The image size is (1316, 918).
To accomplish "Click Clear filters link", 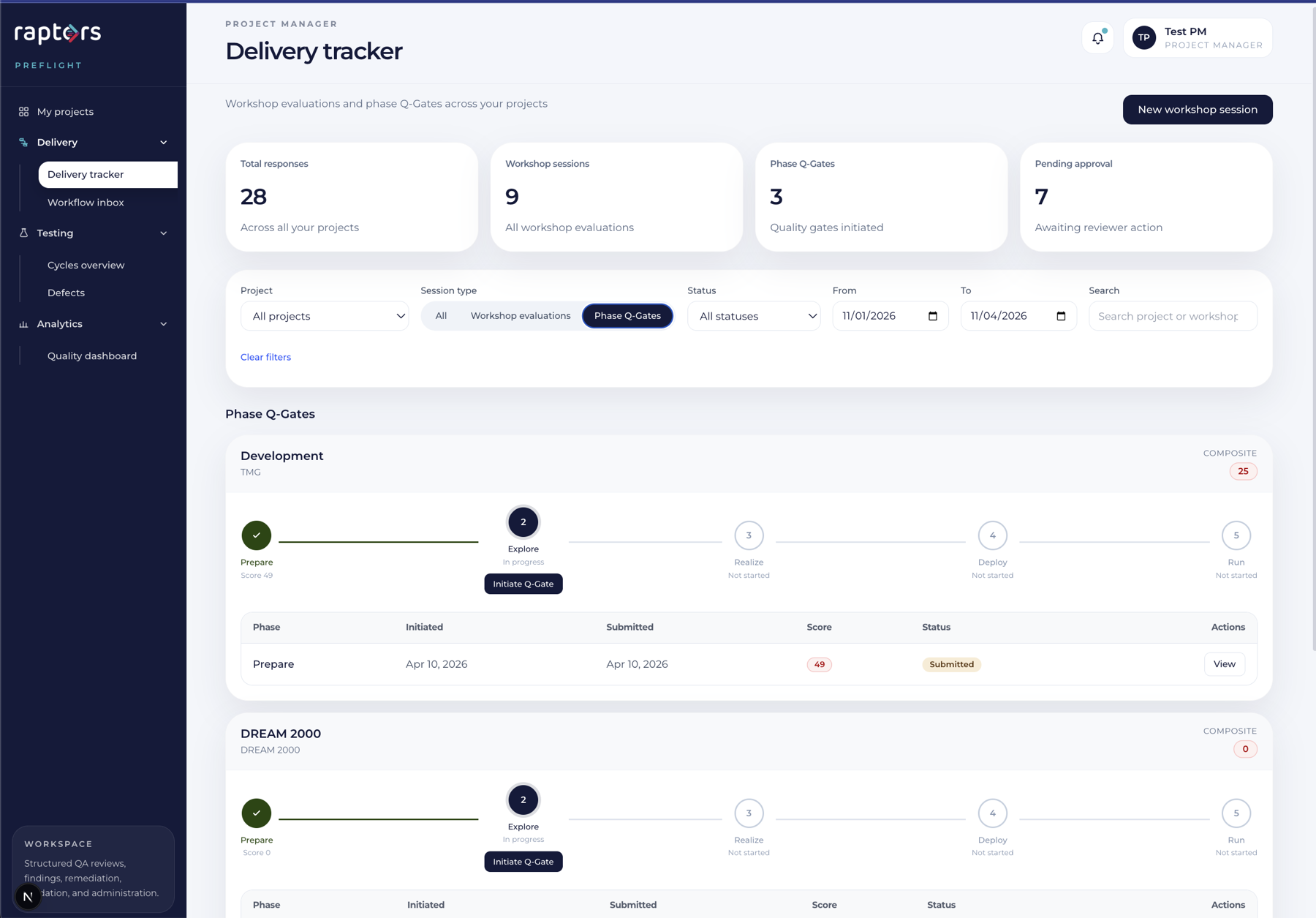I will point(265,357).
